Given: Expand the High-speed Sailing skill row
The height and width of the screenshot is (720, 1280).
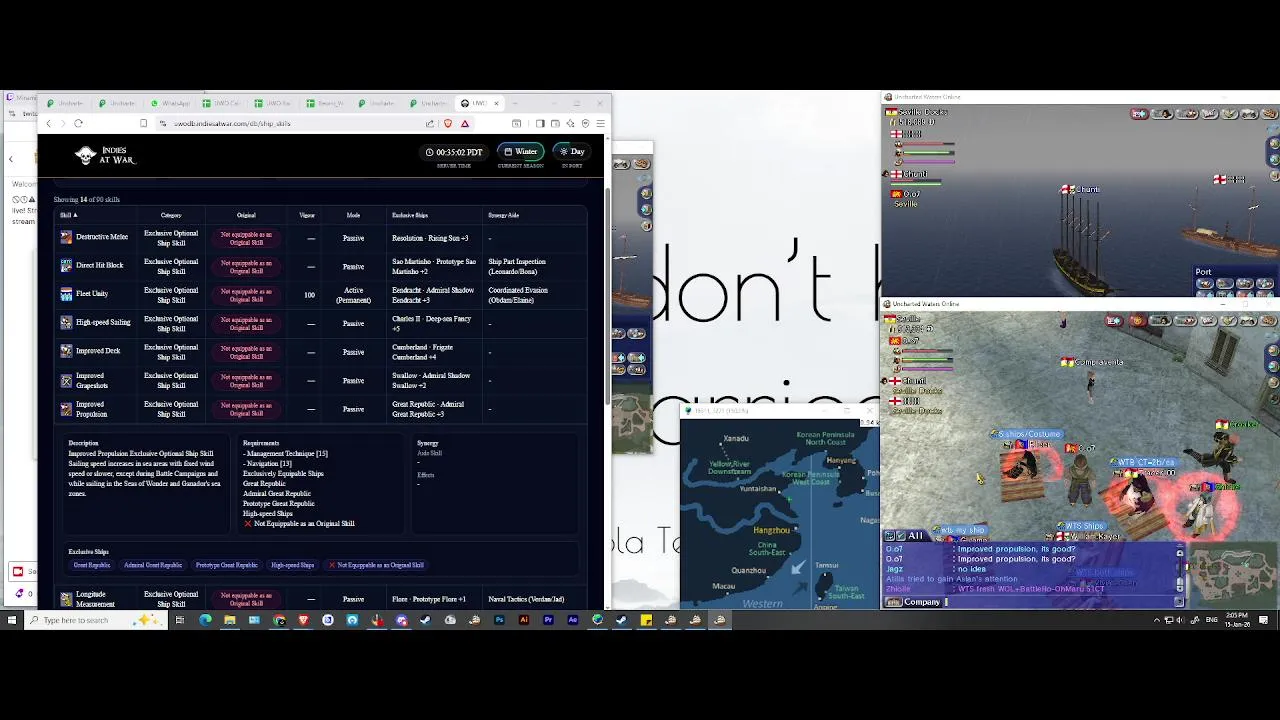Looking at the screenshot, I should (x=103, y=323).
